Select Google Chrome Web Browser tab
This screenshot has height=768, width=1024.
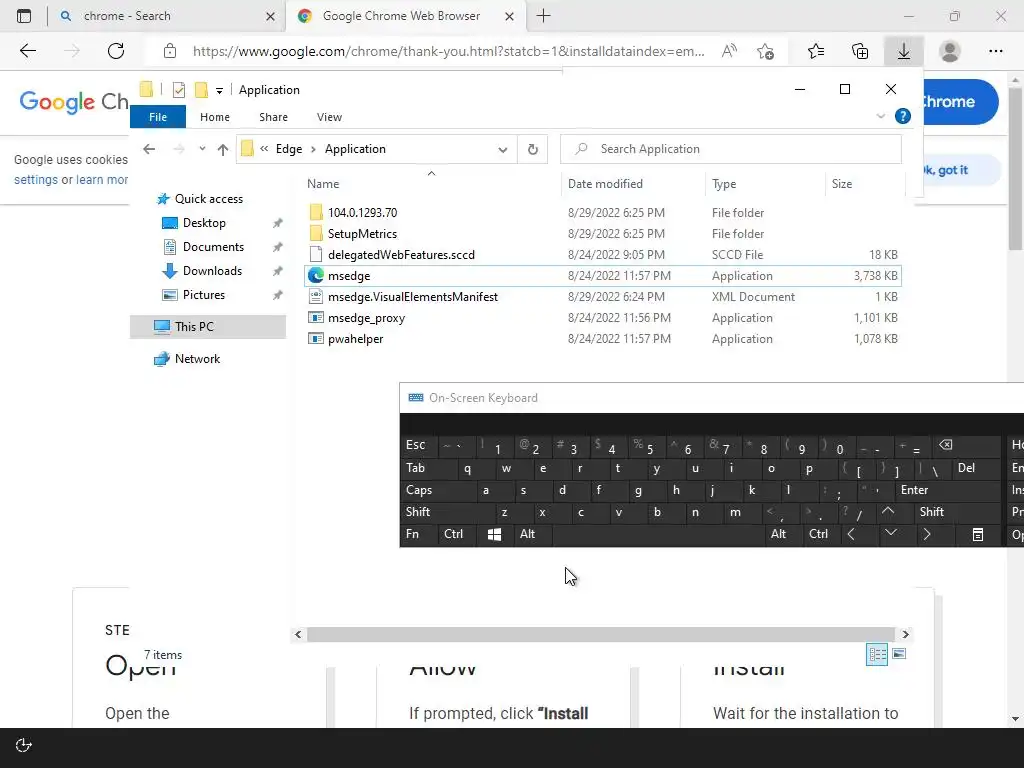pyautogui.click(x=405, y=16)
